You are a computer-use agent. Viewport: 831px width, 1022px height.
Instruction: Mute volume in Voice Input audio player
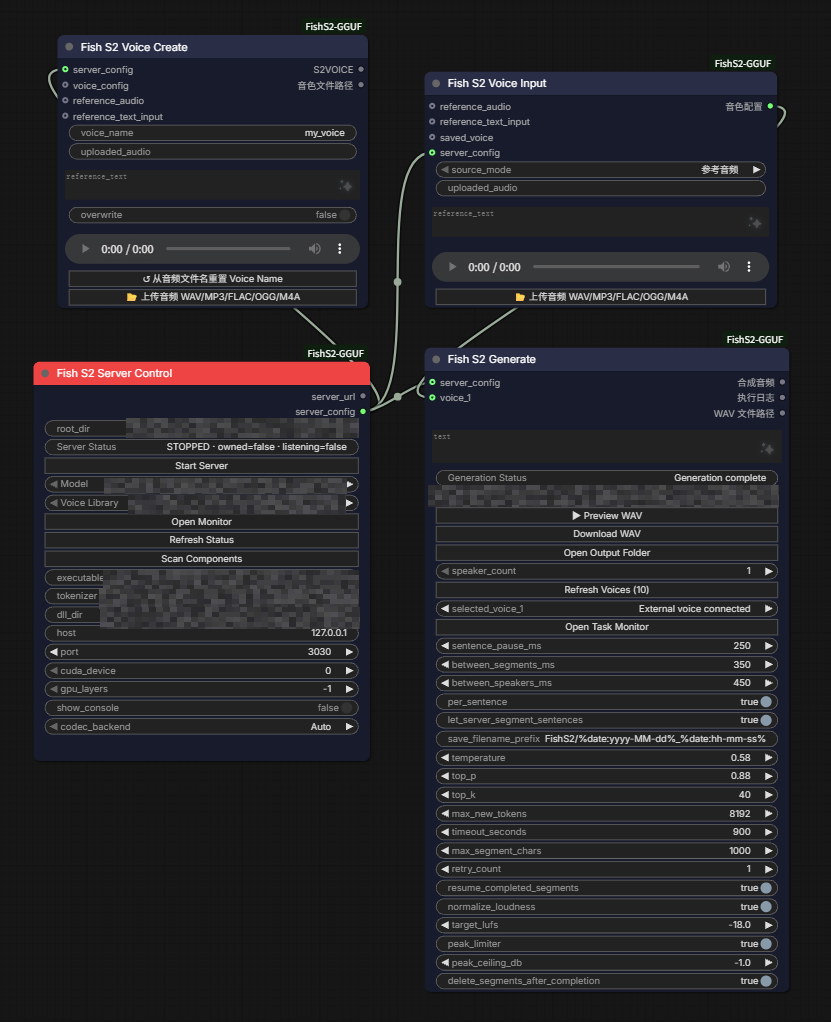(724, 267)
